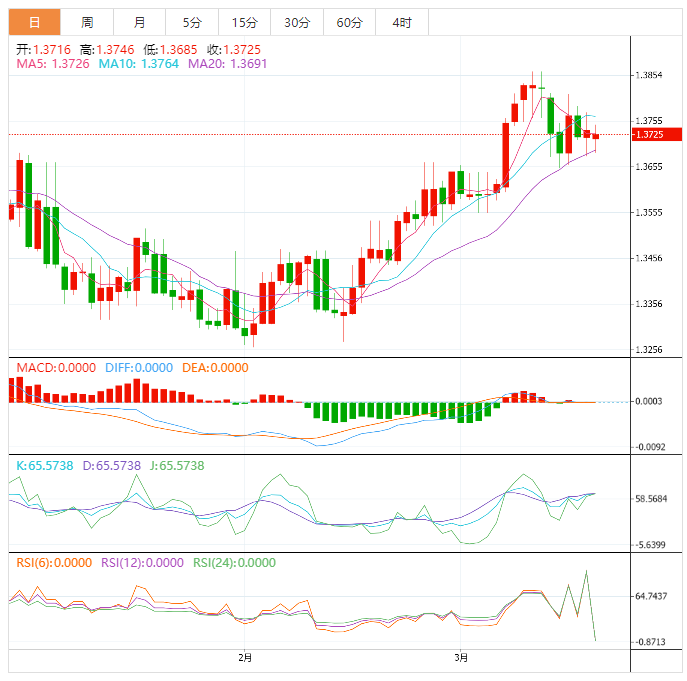Click the RSI(6):0.0000 label
Screen dimensions: 687x681
(x=54, y=563)
